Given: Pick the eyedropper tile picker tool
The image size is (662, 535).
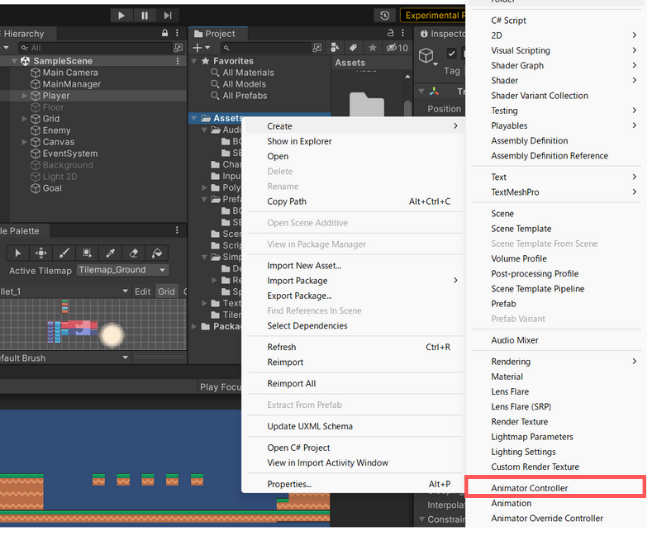Looking at the screenshot, I should (111, 253).
